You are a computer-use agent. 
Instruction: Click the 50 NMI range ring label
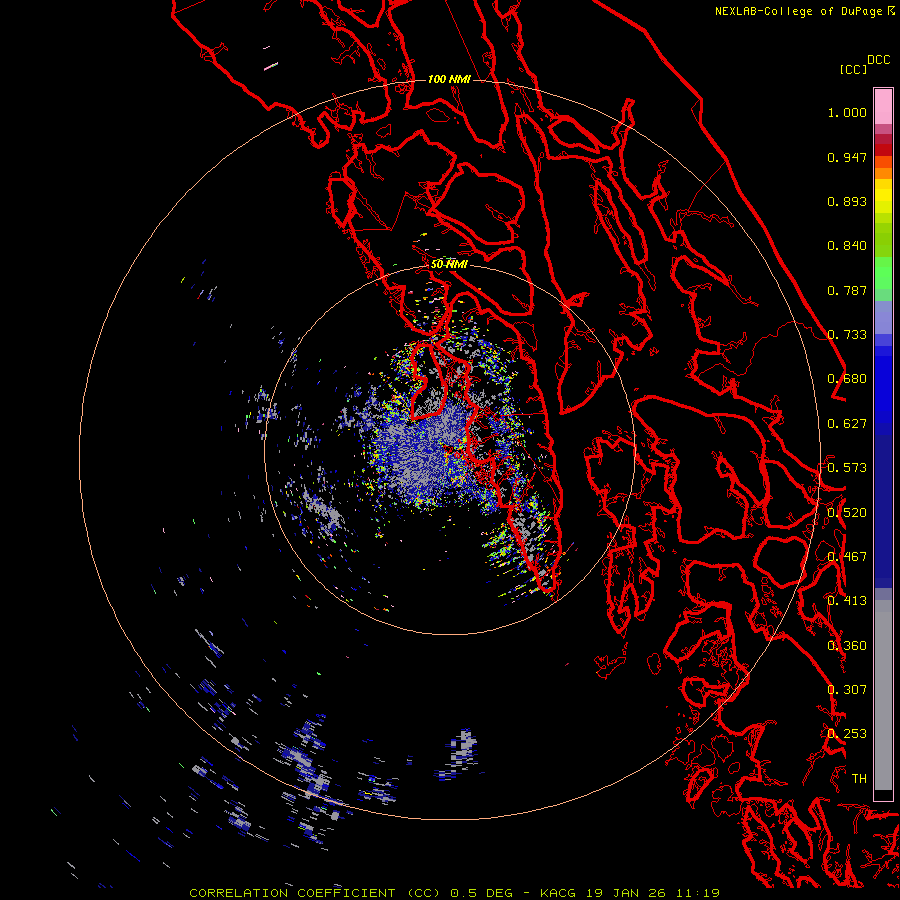(449, 265)
